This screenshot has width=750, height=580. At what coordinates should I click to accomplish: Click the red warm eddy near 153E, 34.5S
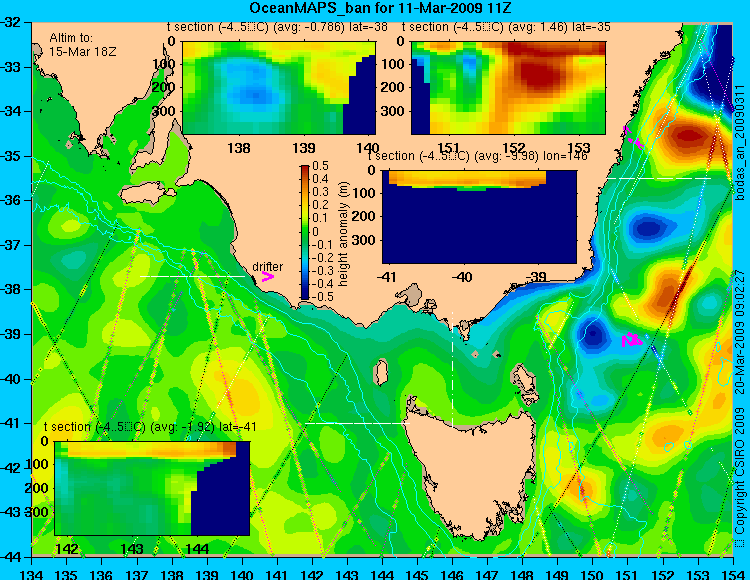point(688,136)
